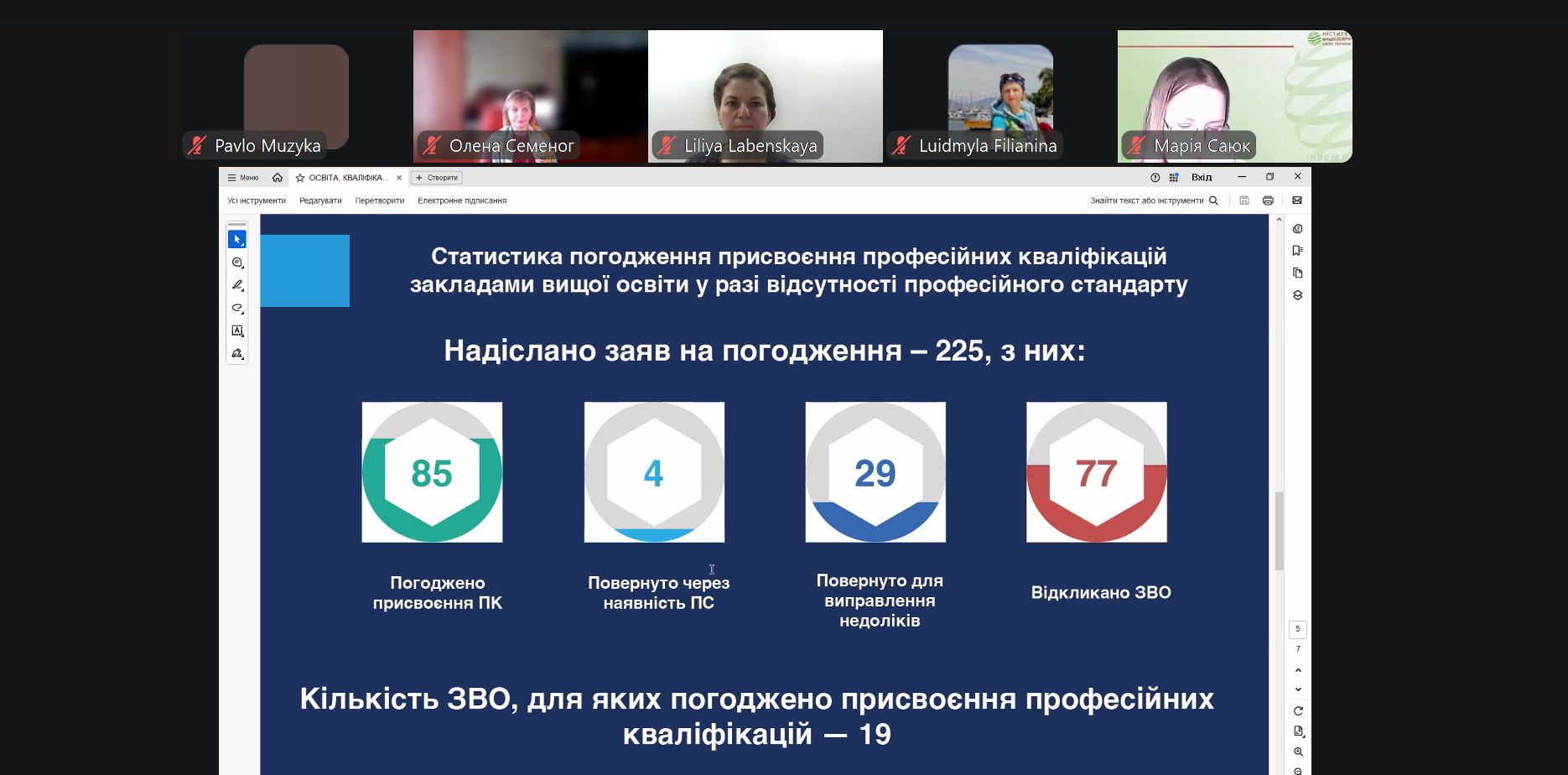
Task: Star the ОСВІТА, КВАЛІФІКА document tab
Action: (300, 178)
